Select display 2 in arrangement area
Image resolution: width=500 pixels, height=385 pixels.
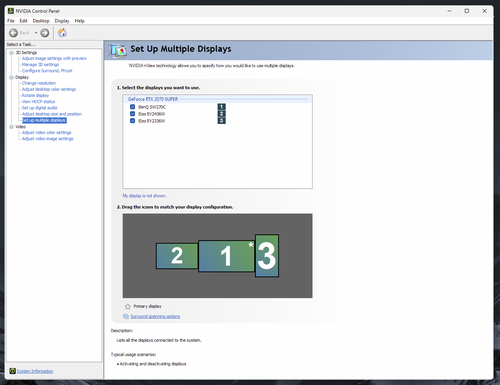tap(177, 256)
